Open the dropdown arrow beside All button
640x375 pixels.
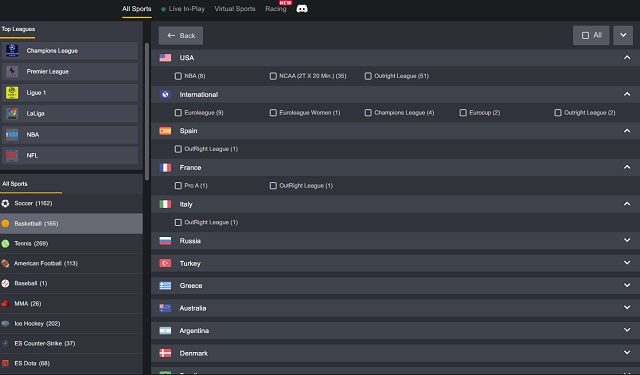coord(623,36)
